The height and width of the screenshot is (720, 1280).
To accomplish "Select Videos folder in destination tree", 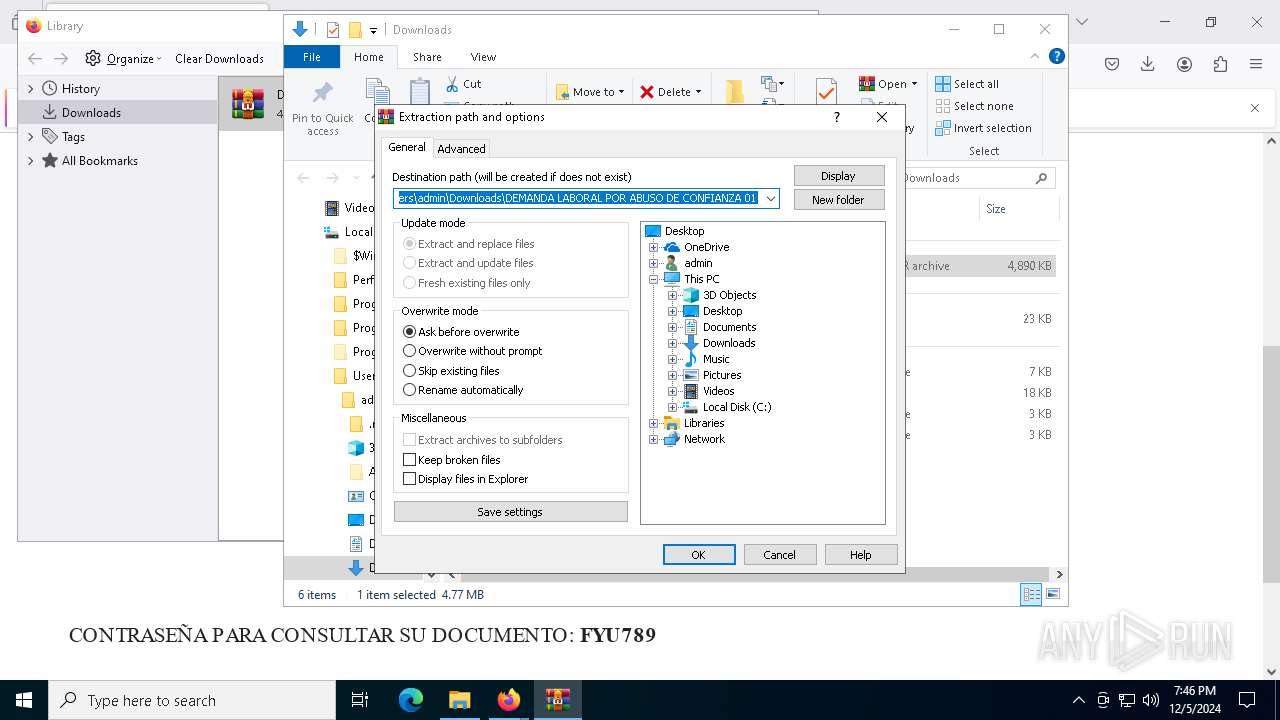I will 718,391.
